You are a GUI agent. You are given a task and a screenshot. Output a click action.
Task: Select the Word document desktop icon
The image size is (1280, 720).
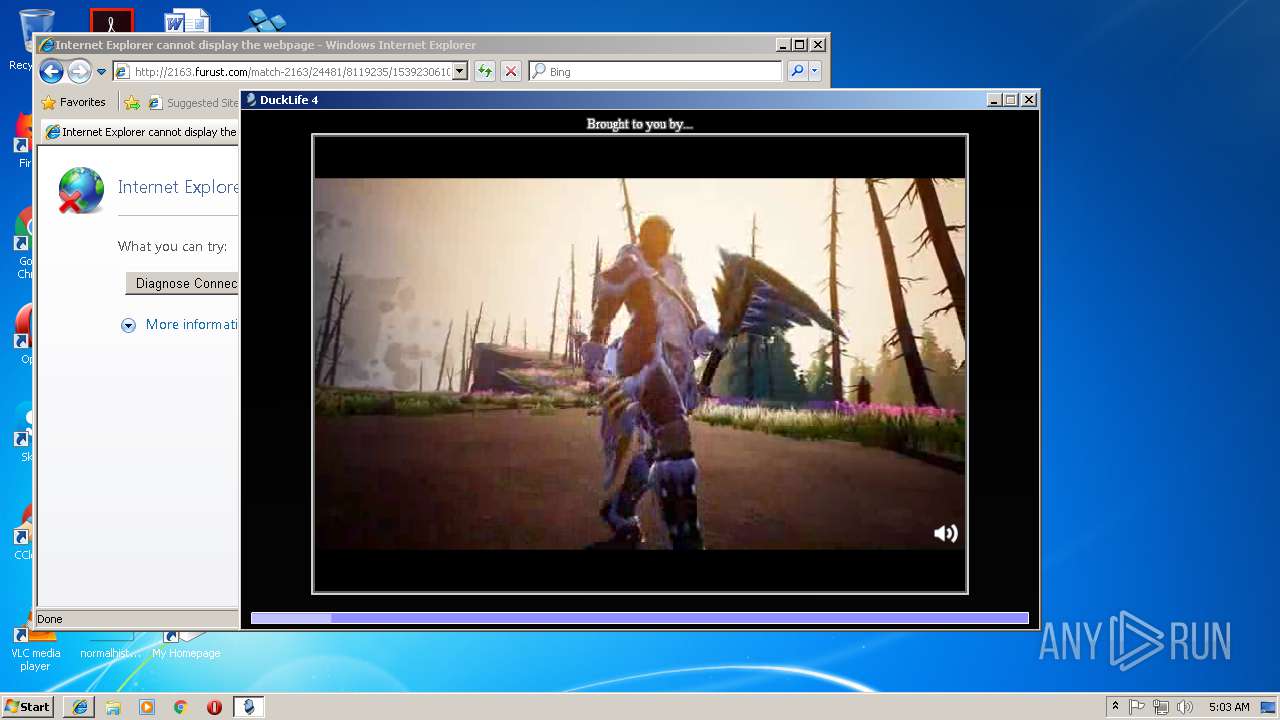click(x=187, y=21)
